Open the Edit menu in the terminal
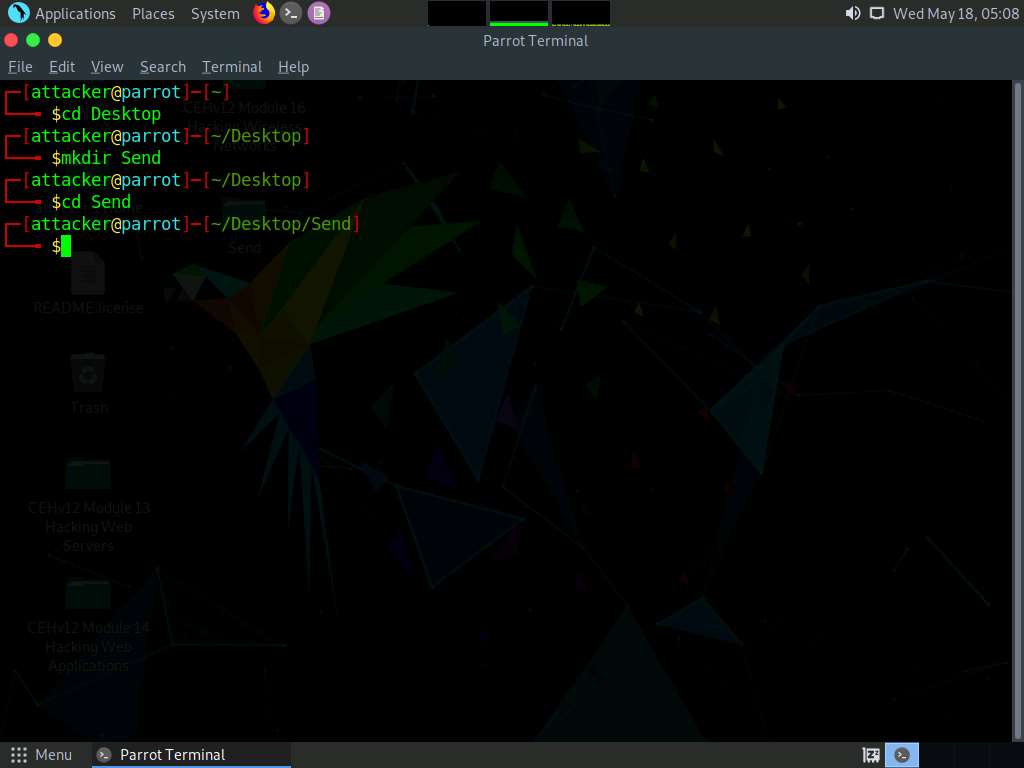This screenshot has width=1024, height=768. 62,67
